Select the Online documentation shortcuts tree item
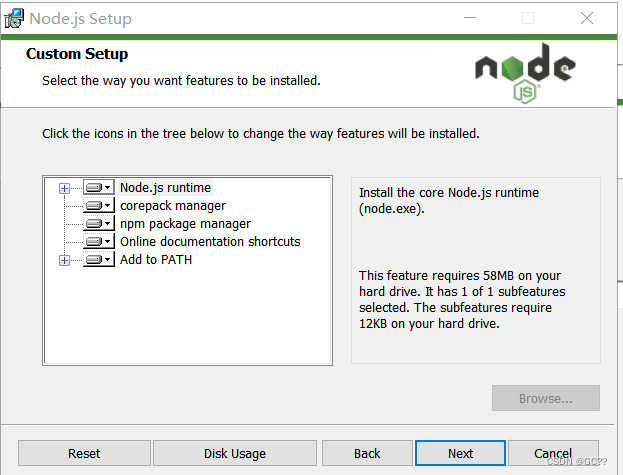The image size is (623, 475). point(210,241)
